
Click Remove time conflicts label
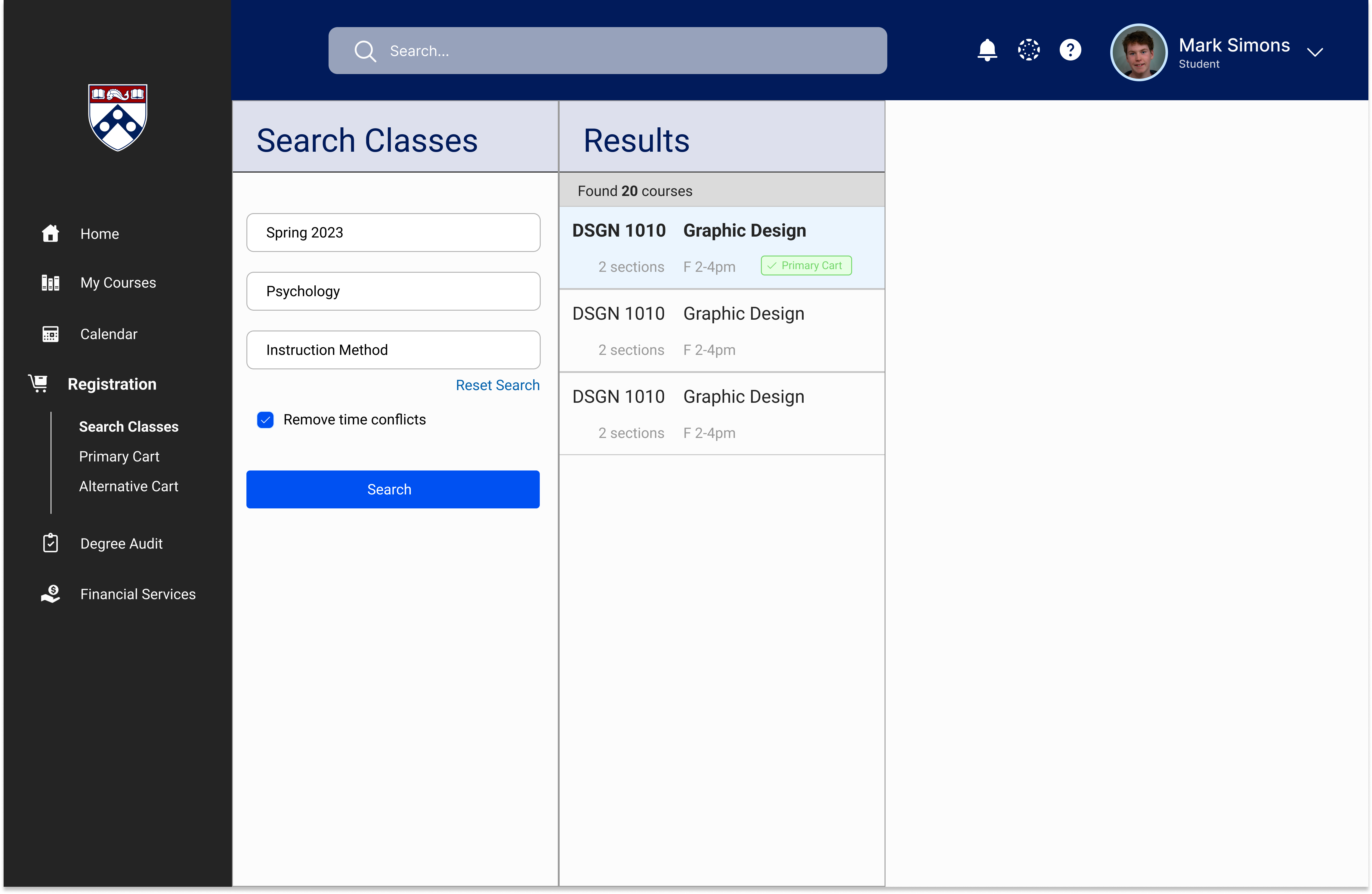354,419
